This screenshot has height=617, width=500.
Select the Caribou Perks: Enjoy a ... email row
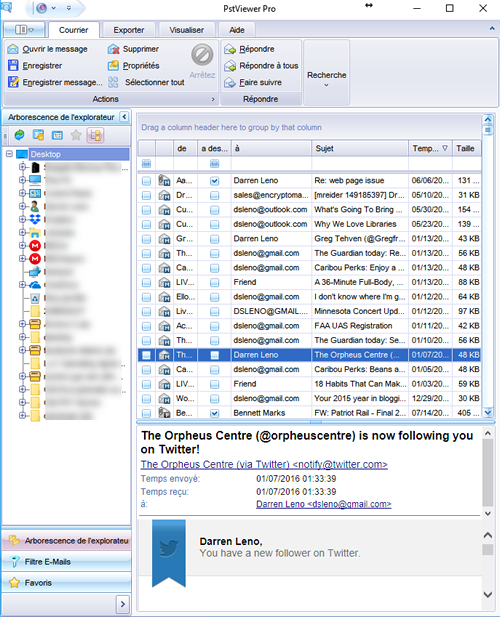point(309,268)
